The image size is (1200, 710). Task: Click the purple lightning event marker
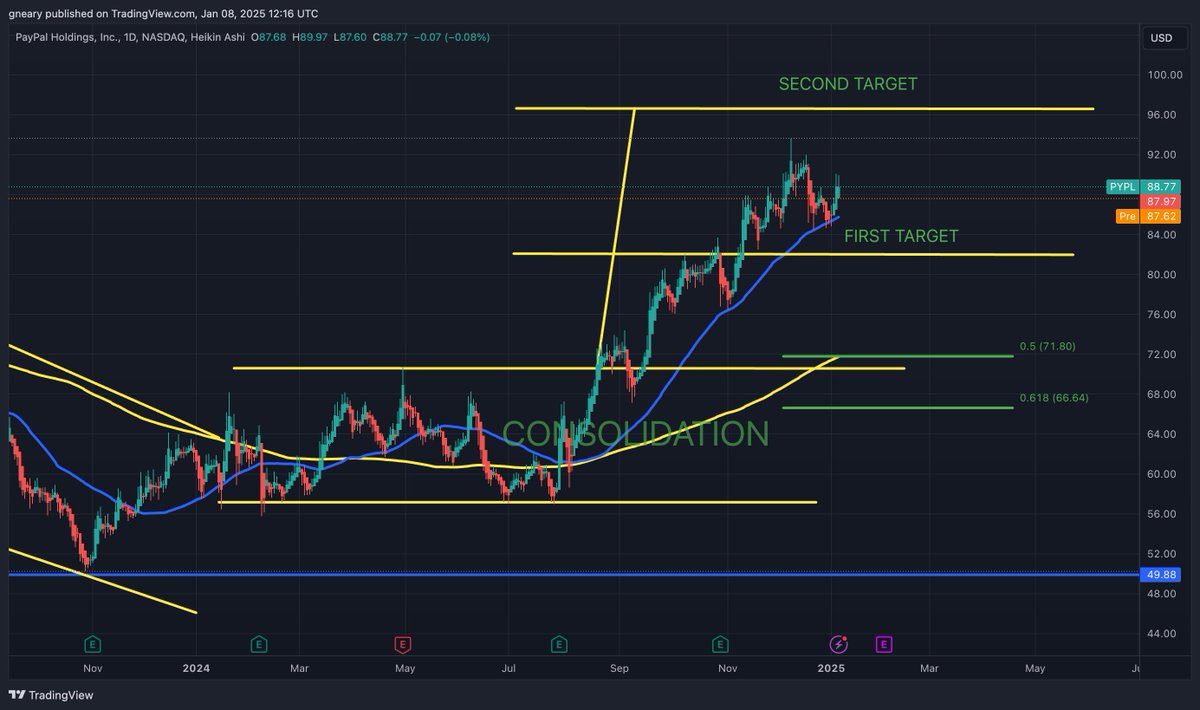839,644
